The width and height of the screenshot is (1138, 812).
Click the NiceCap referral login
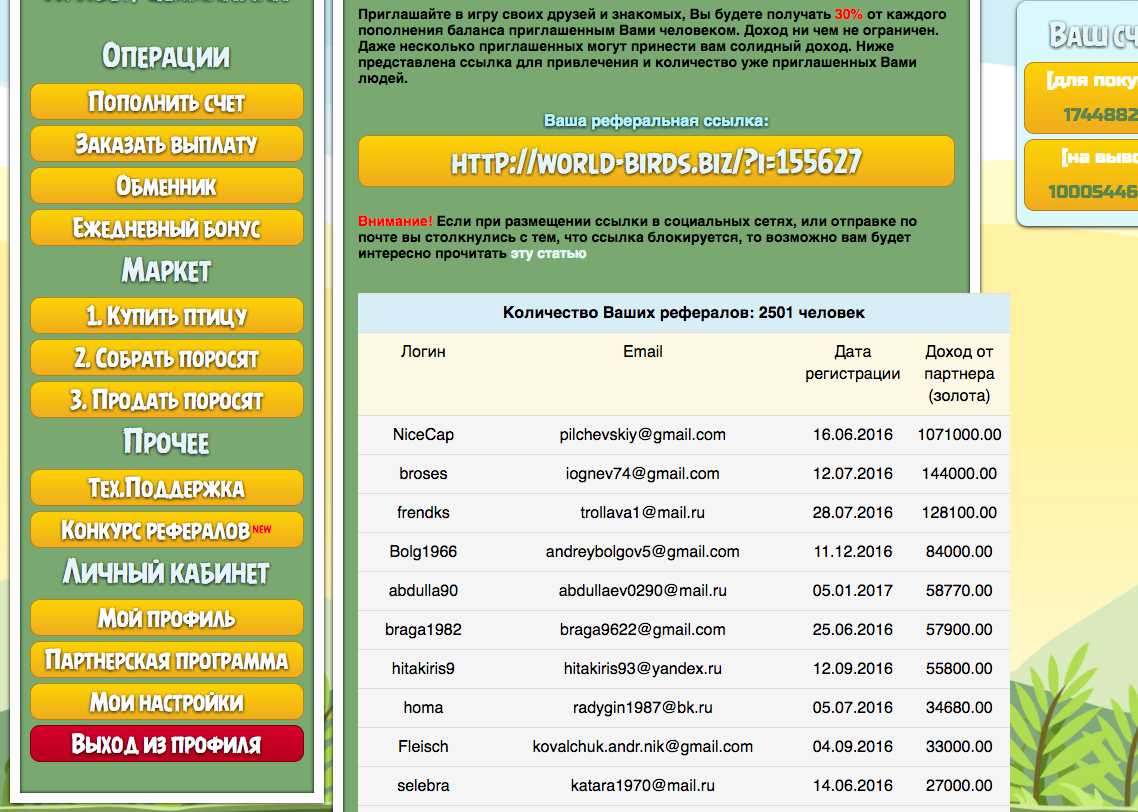click(423, 435)
